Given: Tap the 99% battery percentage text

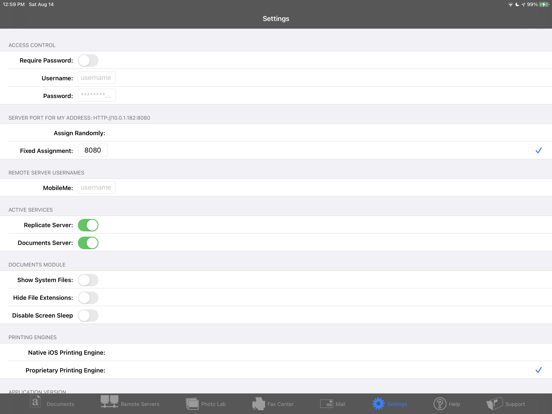Looking at the screenshot, I should coord(532,5).
